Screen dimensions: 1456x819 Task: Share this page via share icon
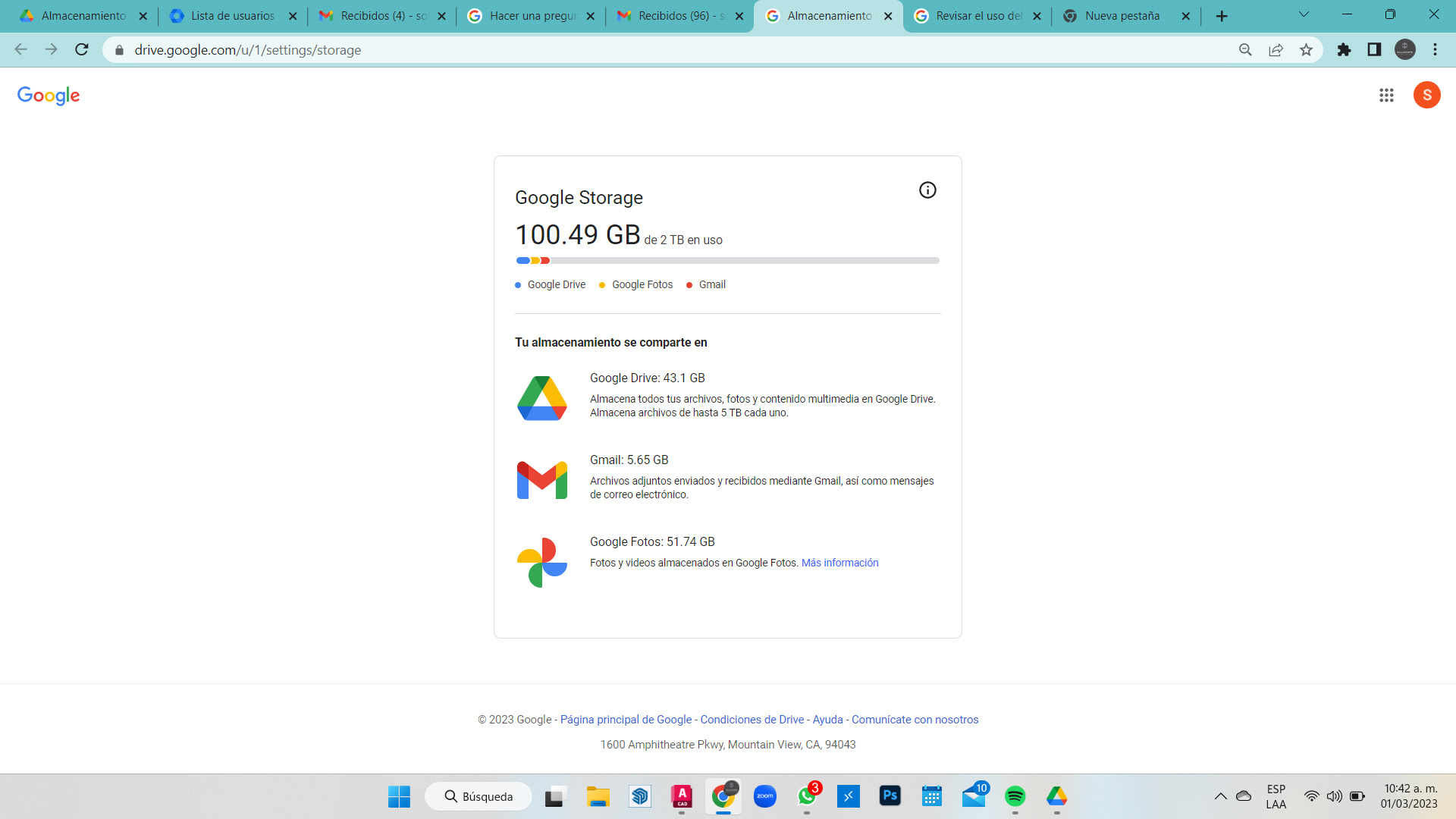point(1276,50)
